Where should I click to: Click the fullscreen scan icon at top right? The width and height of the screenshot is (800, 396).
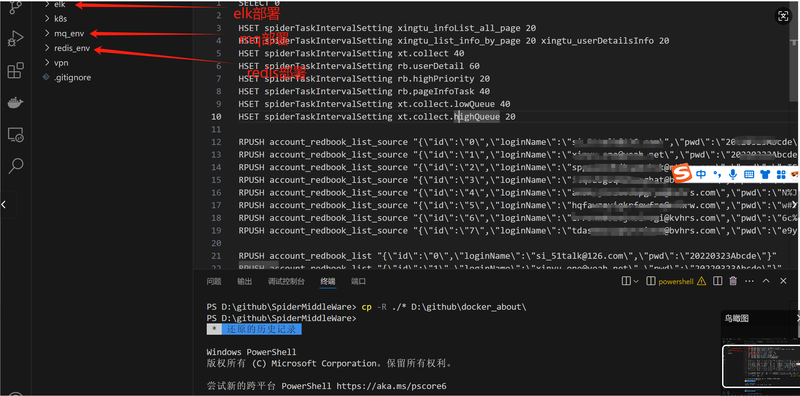click(783, 16)
